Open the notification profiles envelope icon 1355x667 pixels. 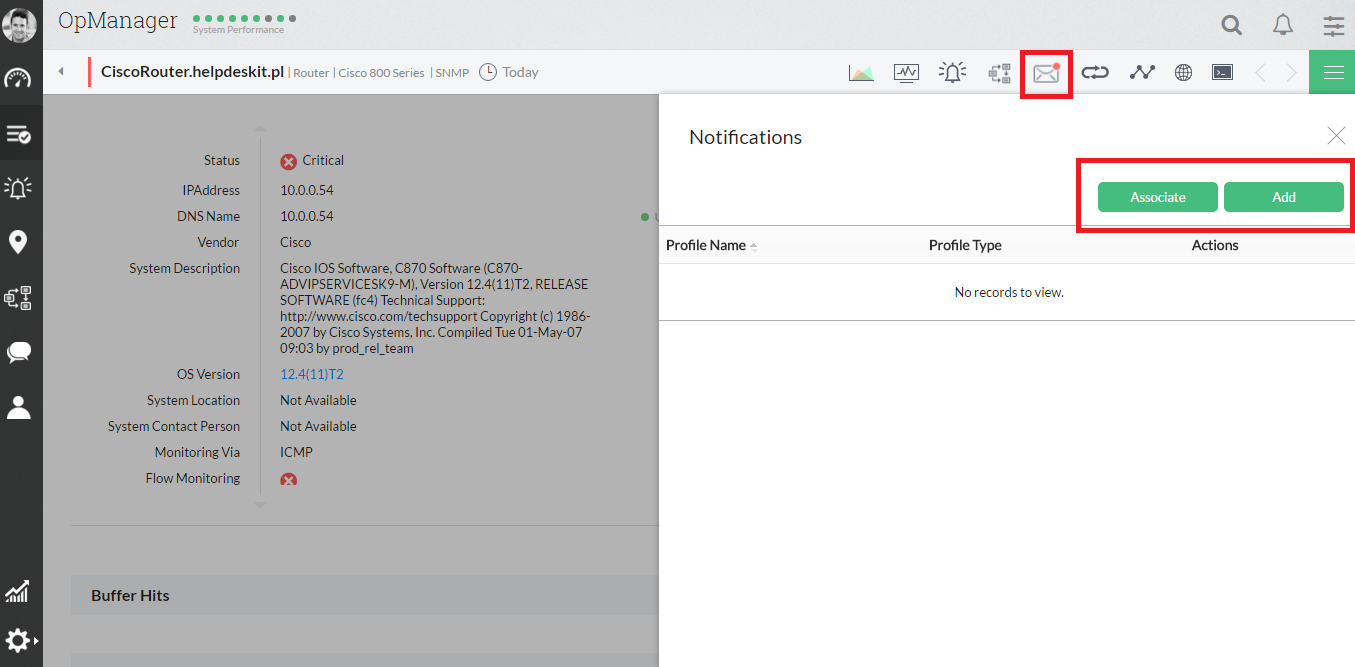tap(1046, 73)
